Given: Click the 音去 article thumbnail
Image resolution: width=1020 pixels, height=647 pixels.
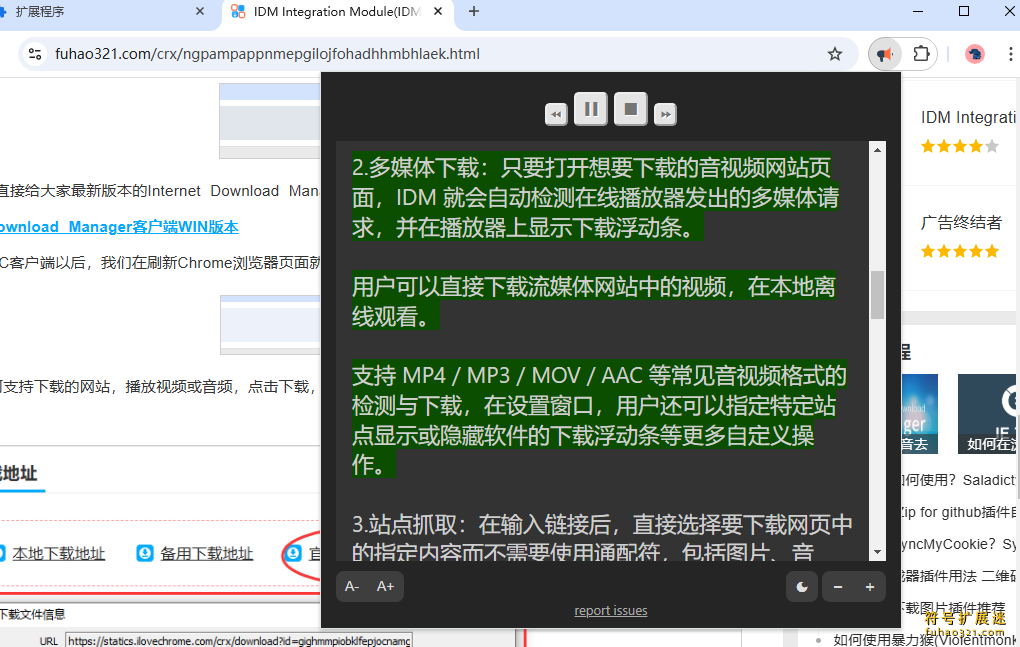Looking at the screenshot, I should [x=919, y=414].
